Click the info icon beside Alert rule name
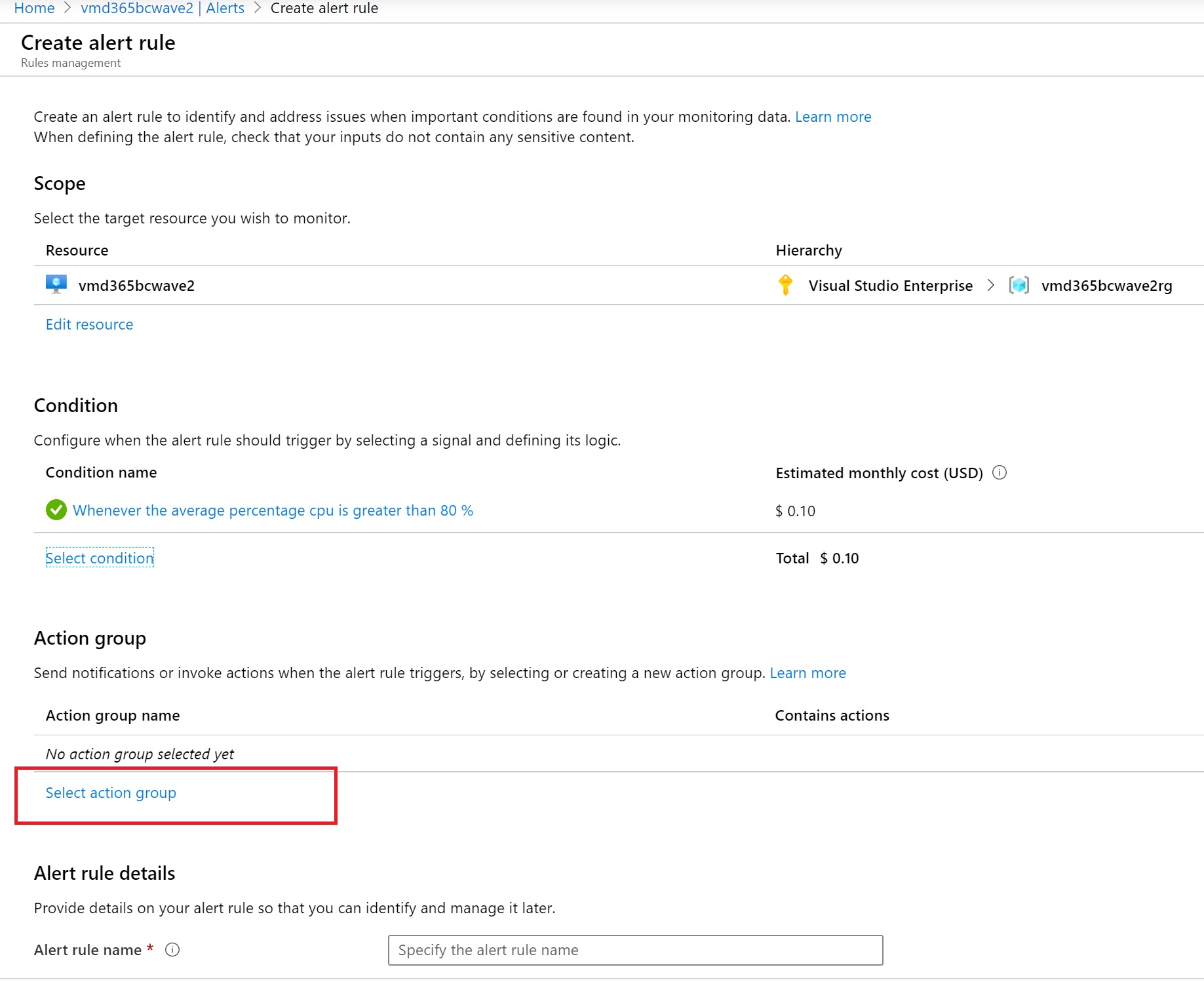Viewport: 1204px width, 982px height. click(172, 949)
